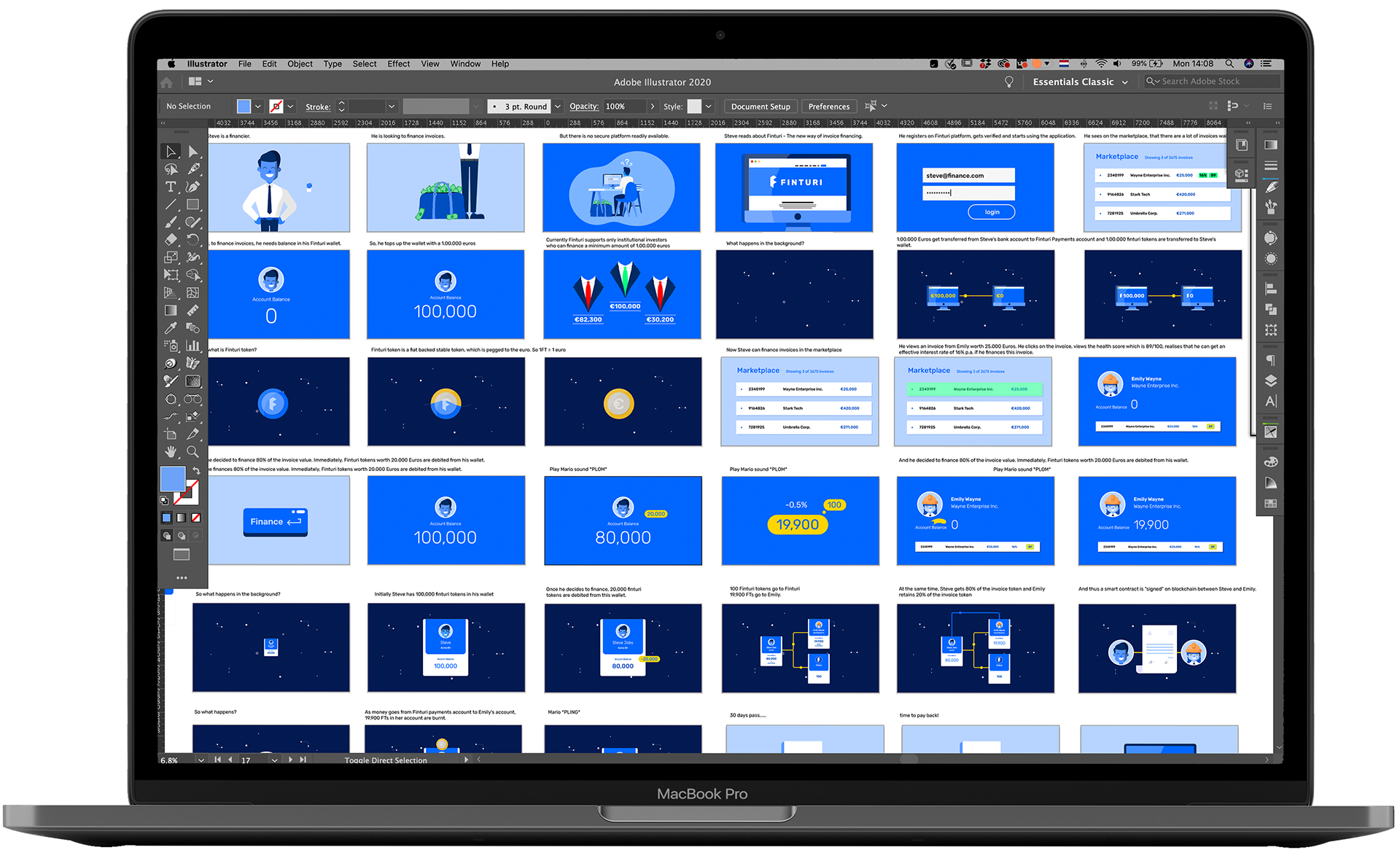Open the Type menu

pos(332,64)
